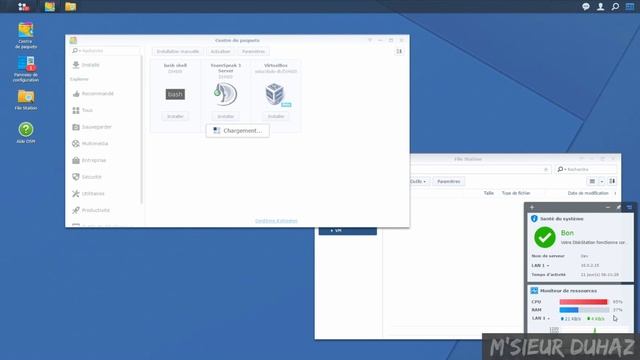Sort by the Taille column in File Station
The height and width of the screenshot is (360, 640).
click(x=489, y=193)
